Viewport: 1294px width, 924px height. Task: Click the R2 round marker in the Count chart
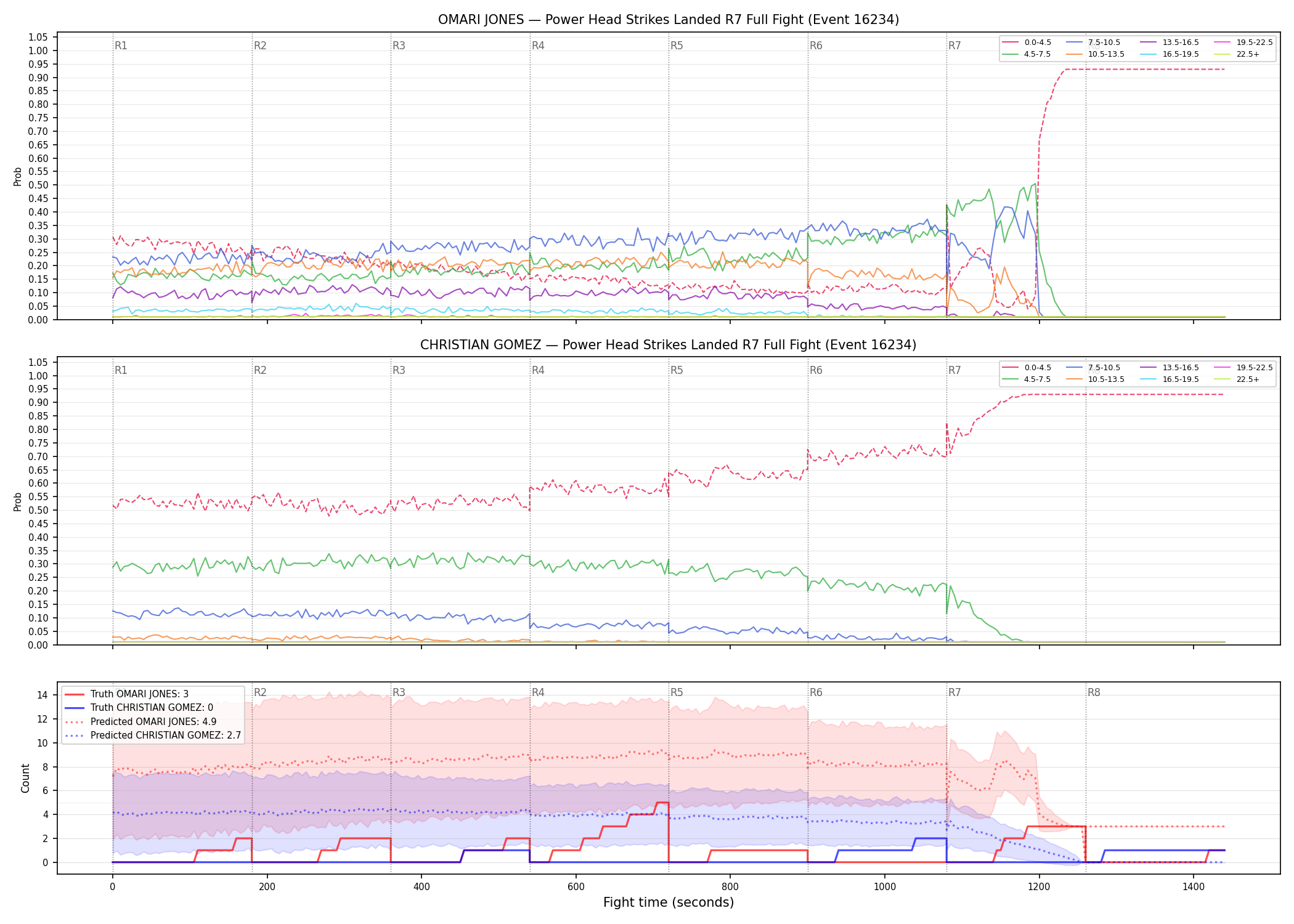click(x=260, y=692)
